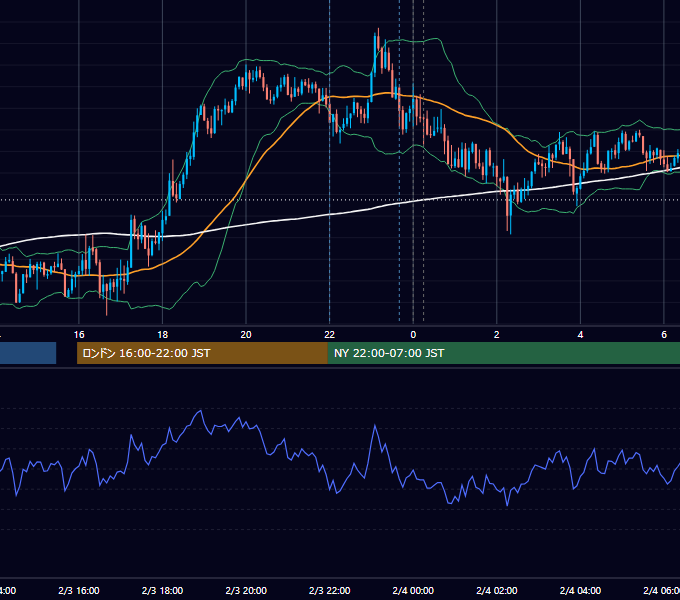680x600 pixels.
Task: Click hour label 20 on the upper chart axis
Action: (246, 335)
